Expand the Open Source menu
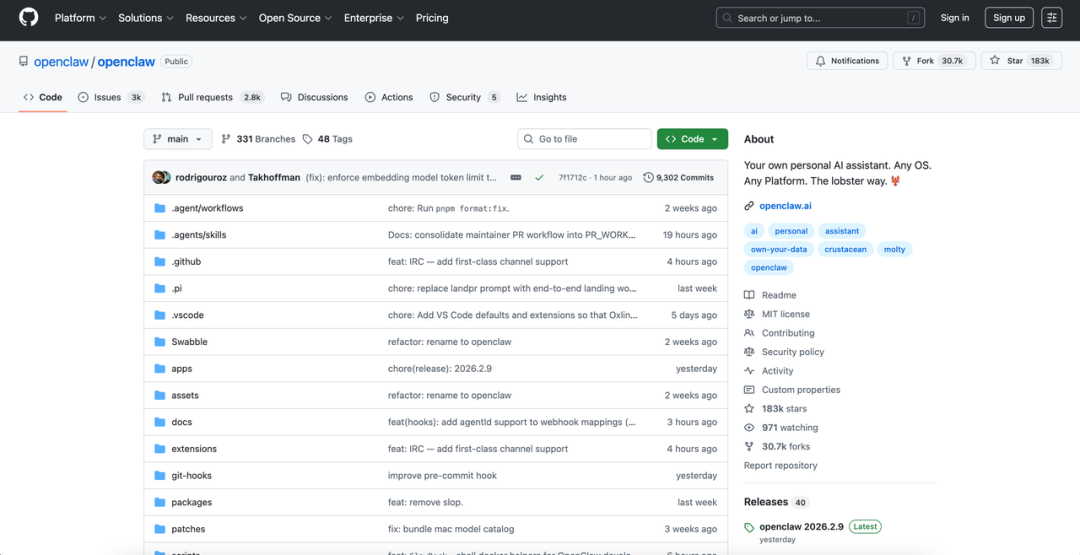1080x555 pixels. (x=296, y=18)
